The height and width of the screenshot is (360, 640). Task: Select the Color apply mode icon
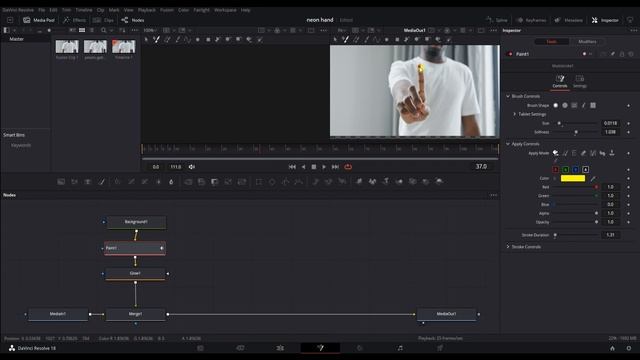pyautogui.click(x=556, y=153)
